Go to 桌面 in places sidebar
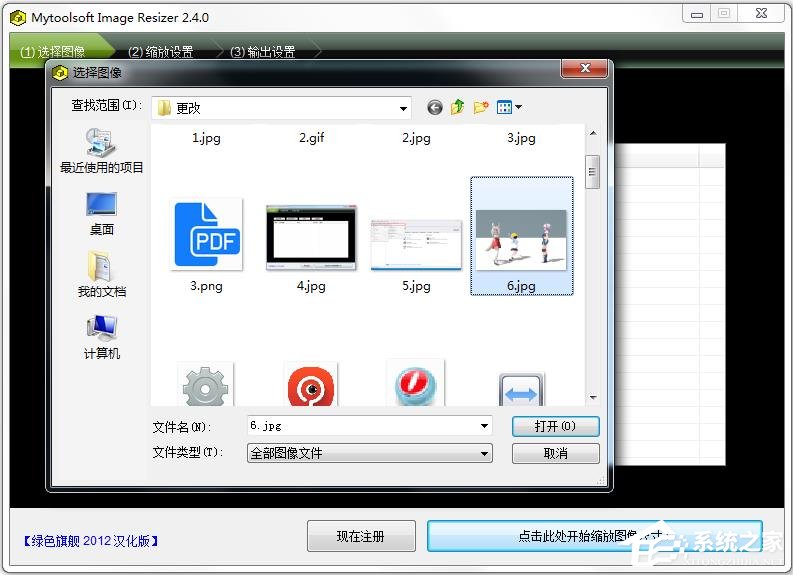The image size is (793, 575). (x=101, y=213)
